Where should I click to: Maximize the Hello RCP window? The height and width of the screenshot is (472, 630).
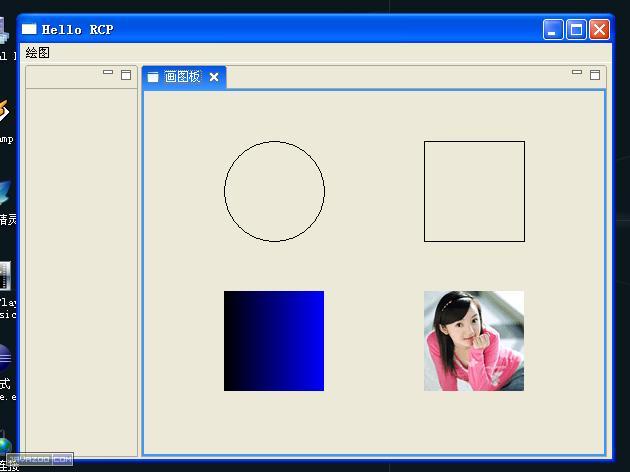point(576,30)
